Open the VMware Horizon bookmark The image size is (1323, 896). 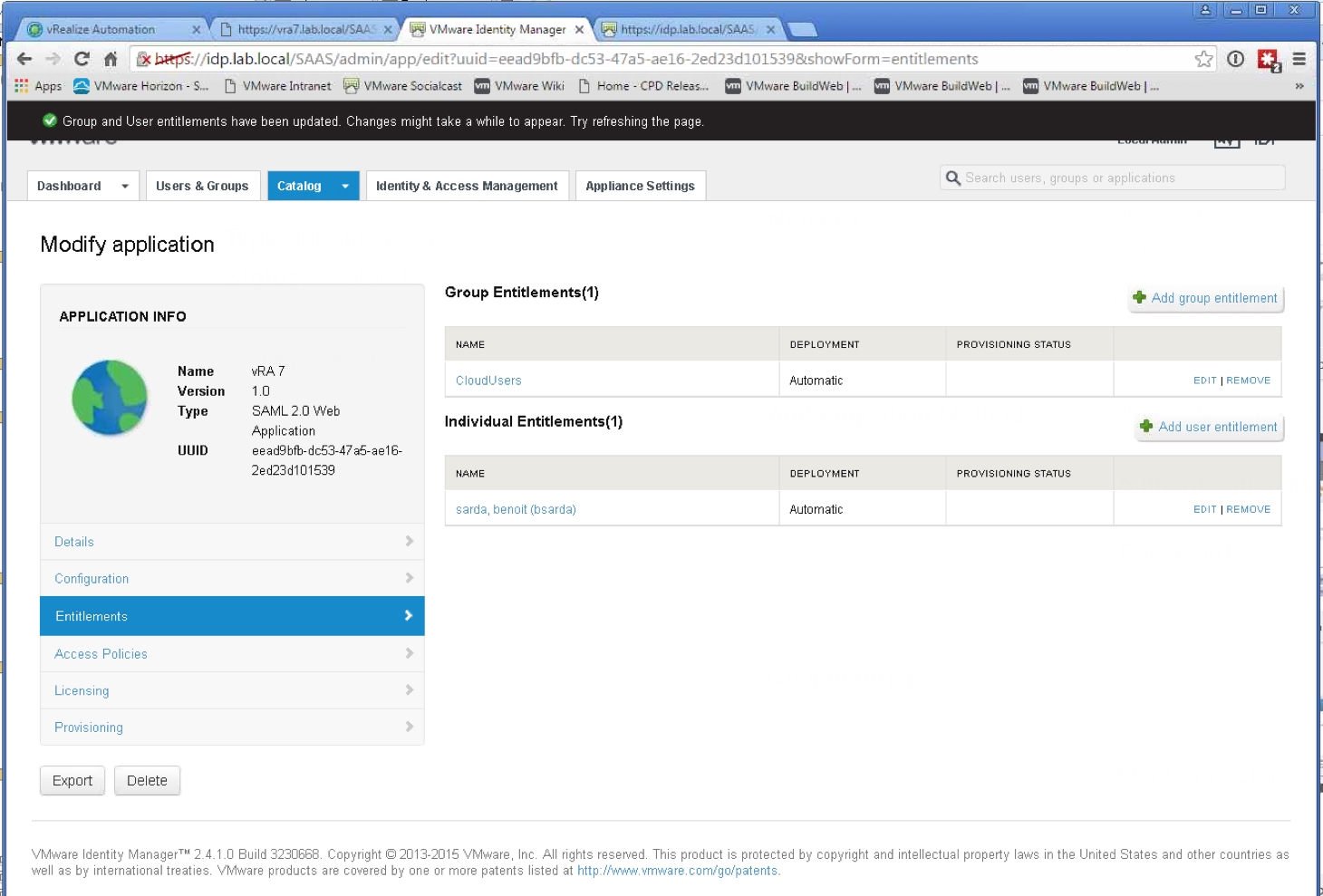(x=140, y=86)
